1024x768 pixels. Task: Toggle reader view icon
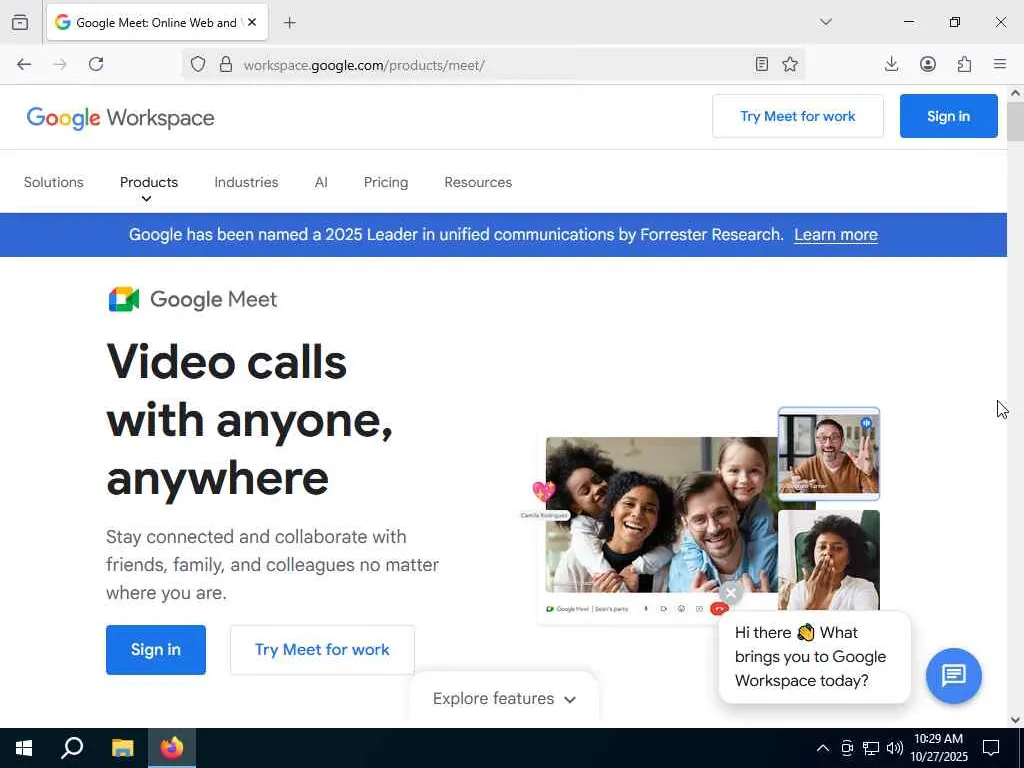761,64
